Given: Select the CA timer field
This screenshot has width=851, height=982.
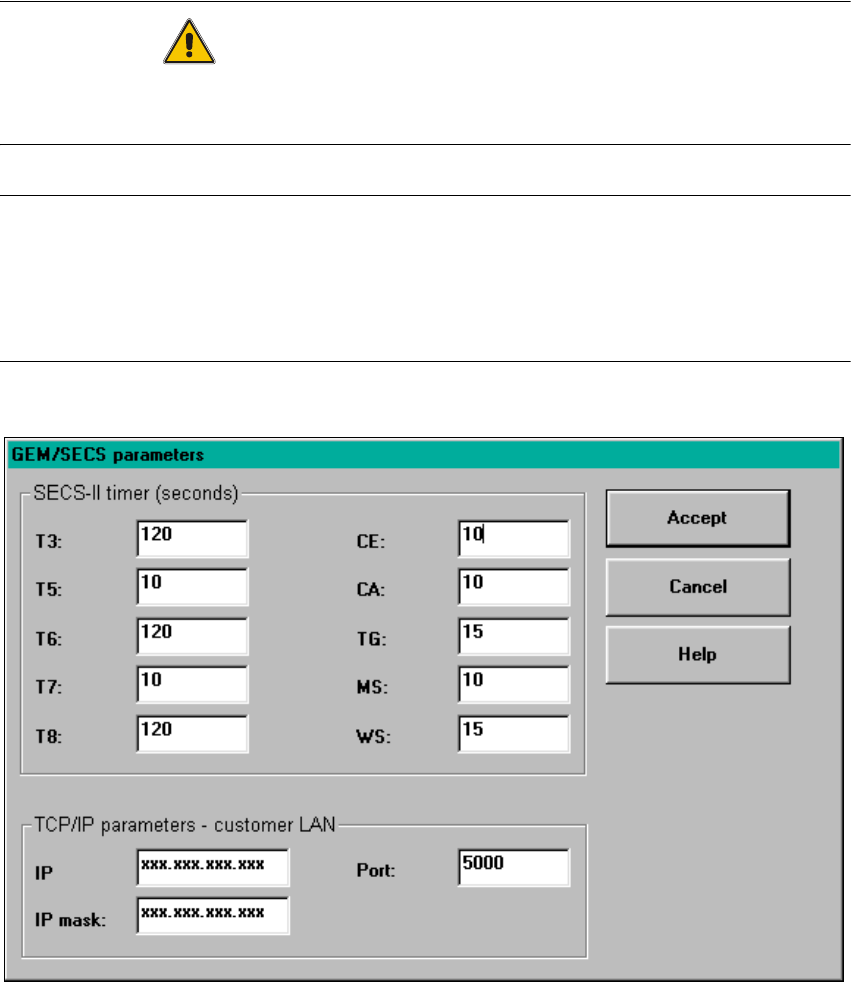Looking at the screenshot, I should pos(514,587).
